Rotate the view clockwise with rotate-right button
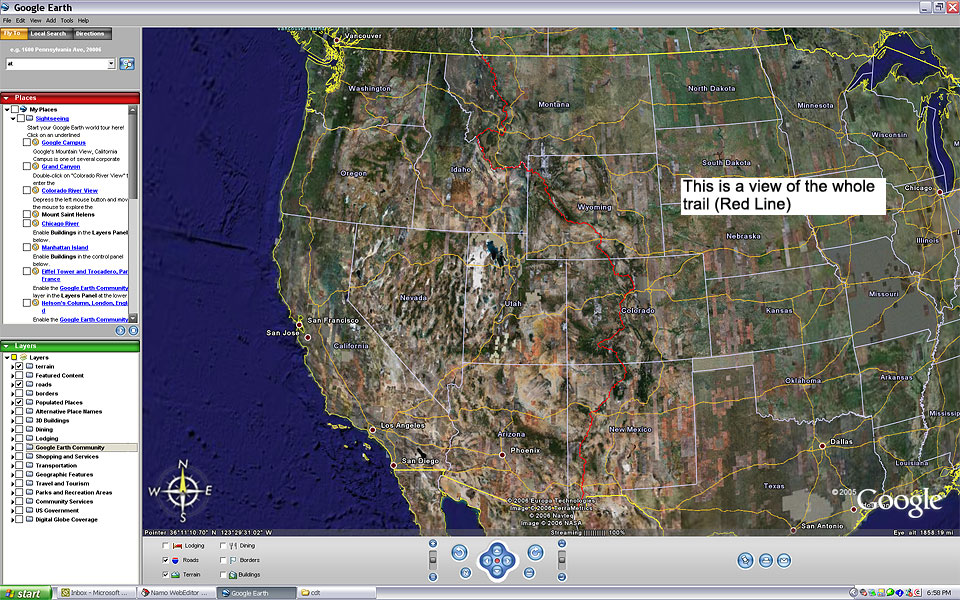960x600 pixels. pyautogui.click(x=535, y=553)
